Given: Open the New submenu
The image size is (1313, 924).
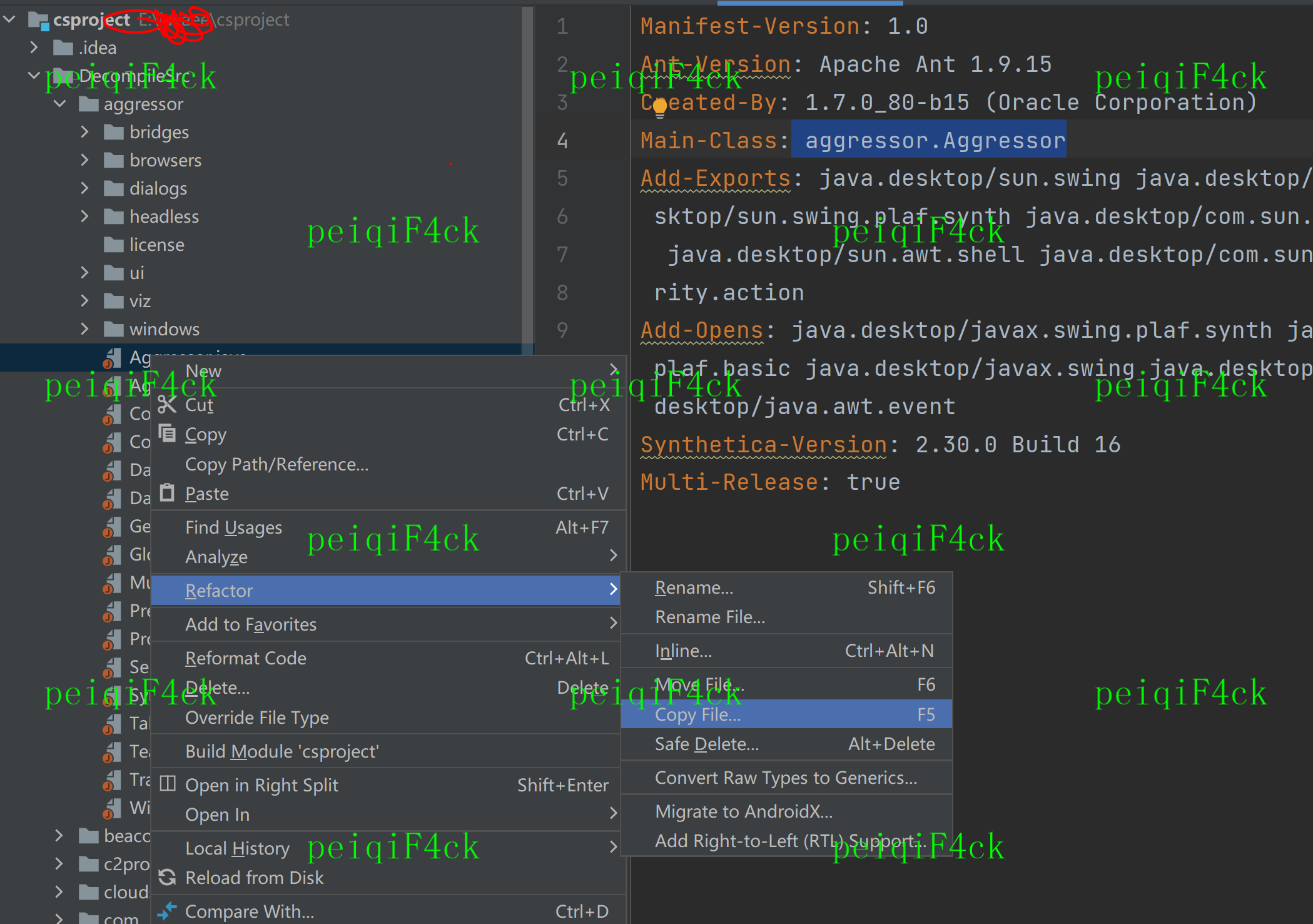Looking at the screenshot, I should 388,371.
